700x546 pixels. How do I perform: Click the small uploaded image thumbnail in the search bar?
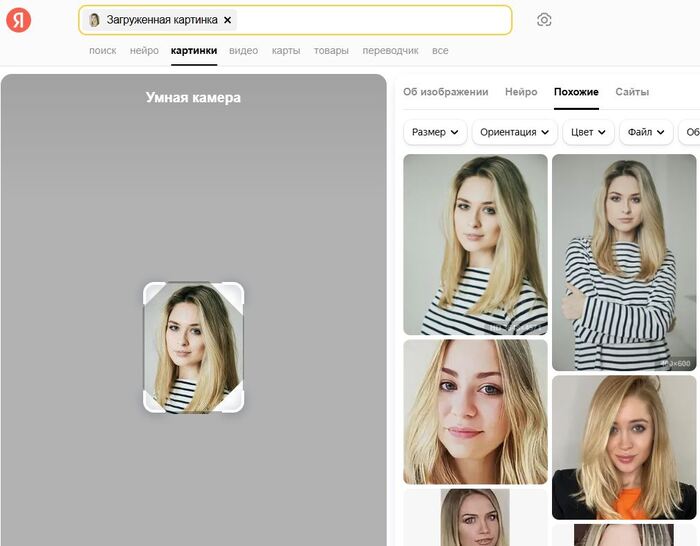pyautogui.click(x=94, y=20)
